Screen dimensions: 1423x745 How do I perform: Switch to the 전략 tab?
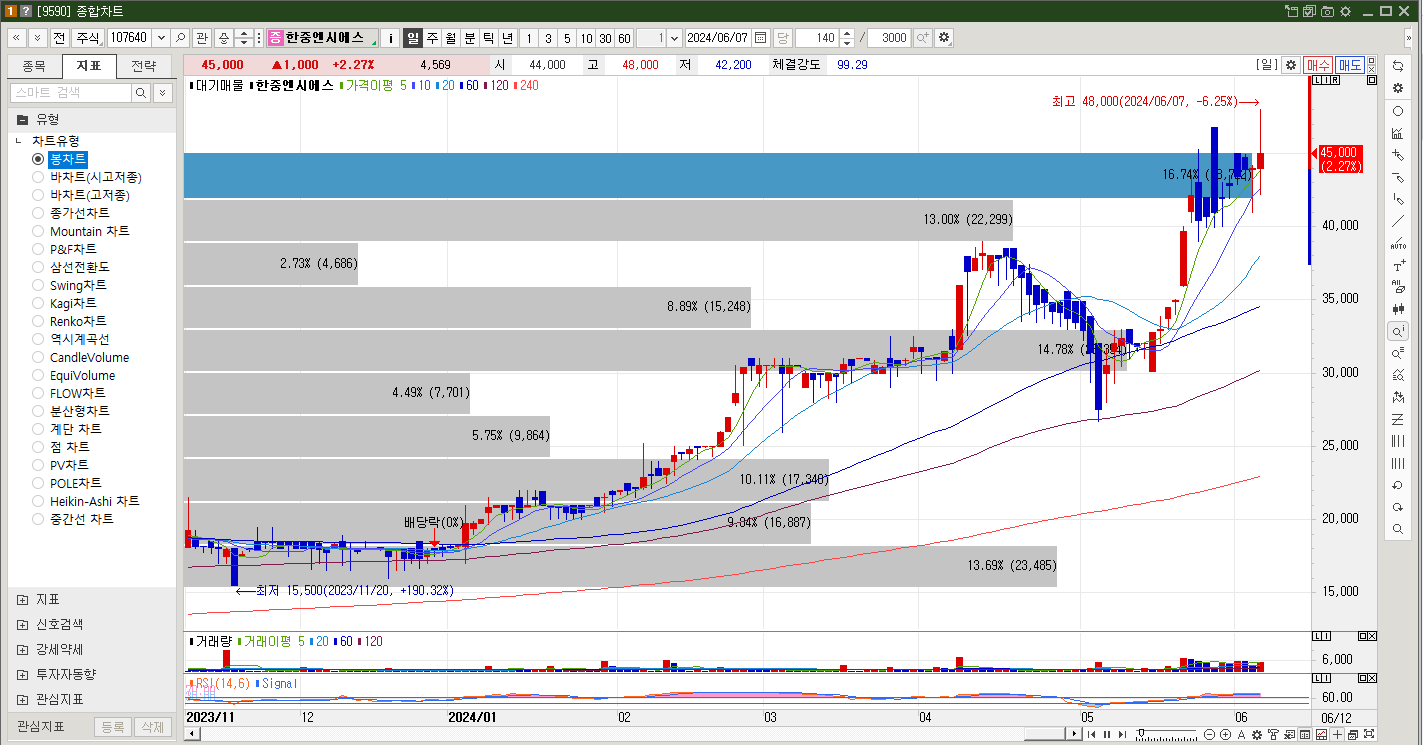point(144,67)
